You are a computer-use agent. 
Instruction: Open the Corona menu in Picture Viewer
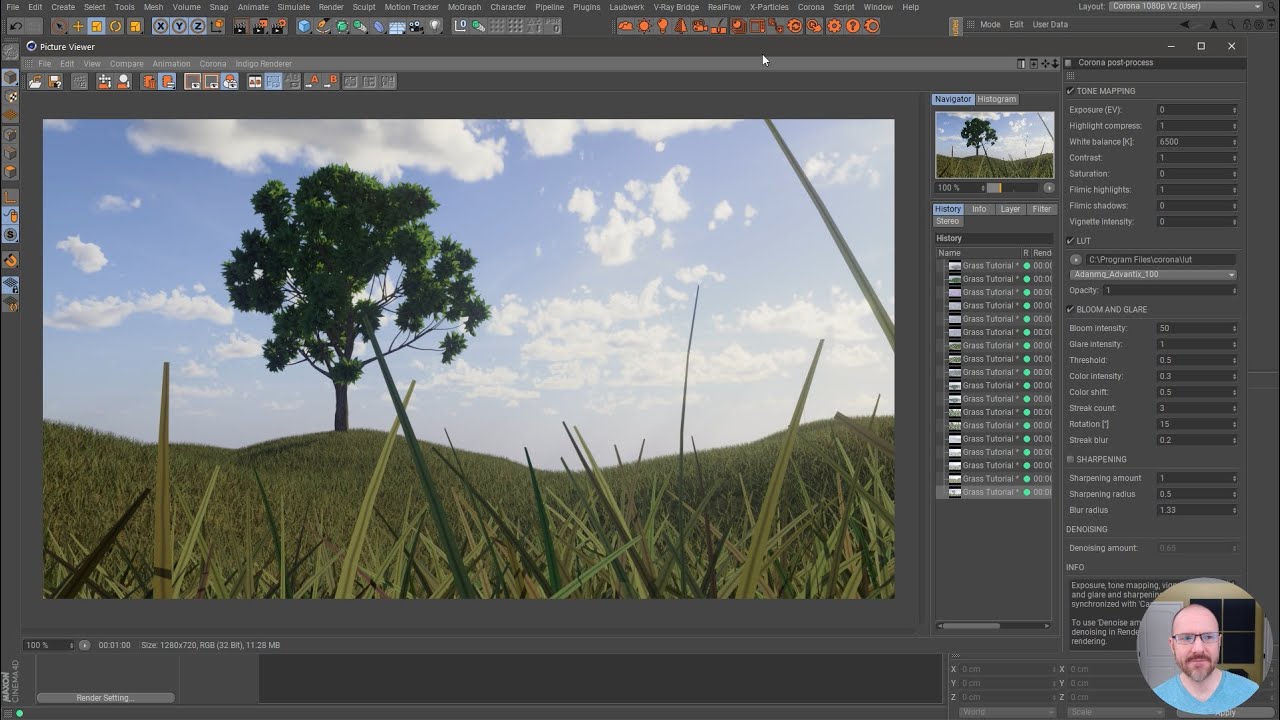tap(213, 63)
